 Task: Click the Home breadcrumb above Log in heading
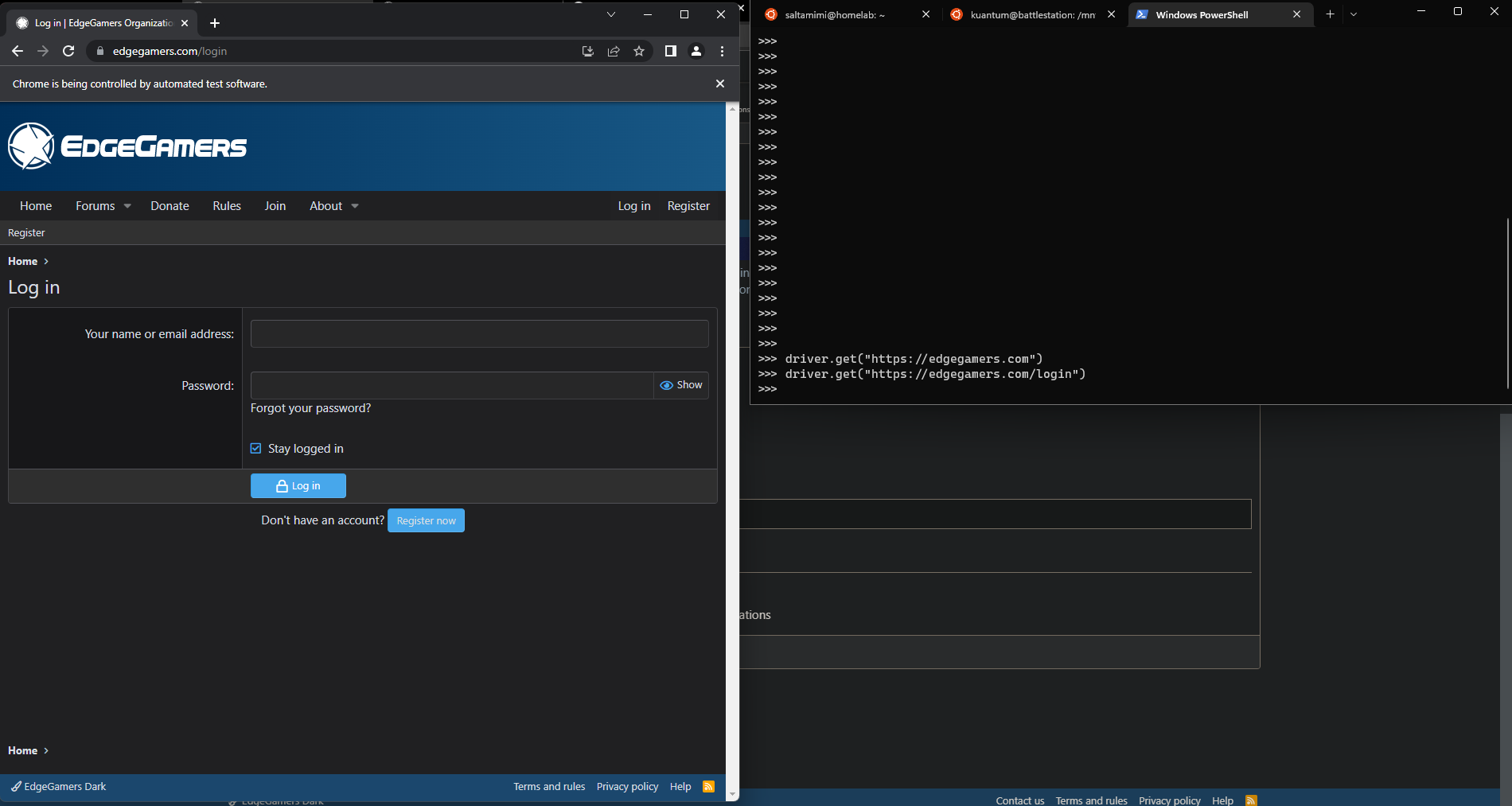23,261
